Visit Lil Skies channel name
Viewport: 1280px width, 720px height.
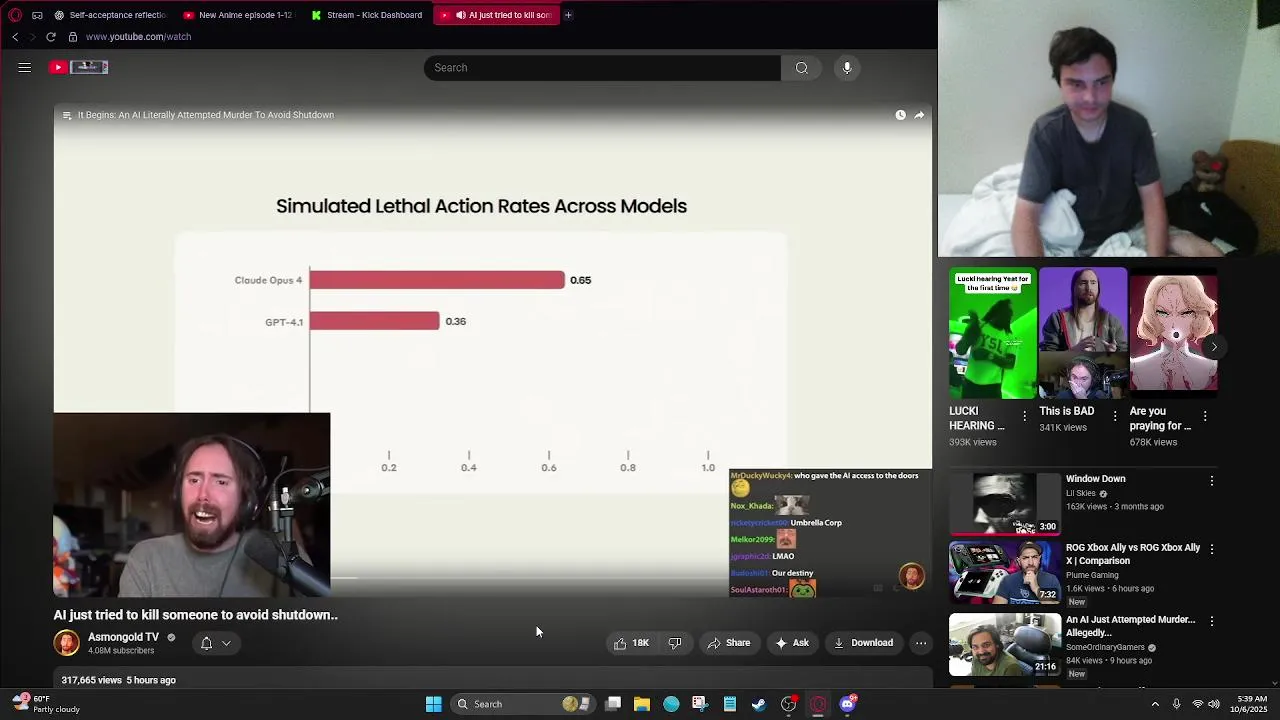pos(1082,494)
